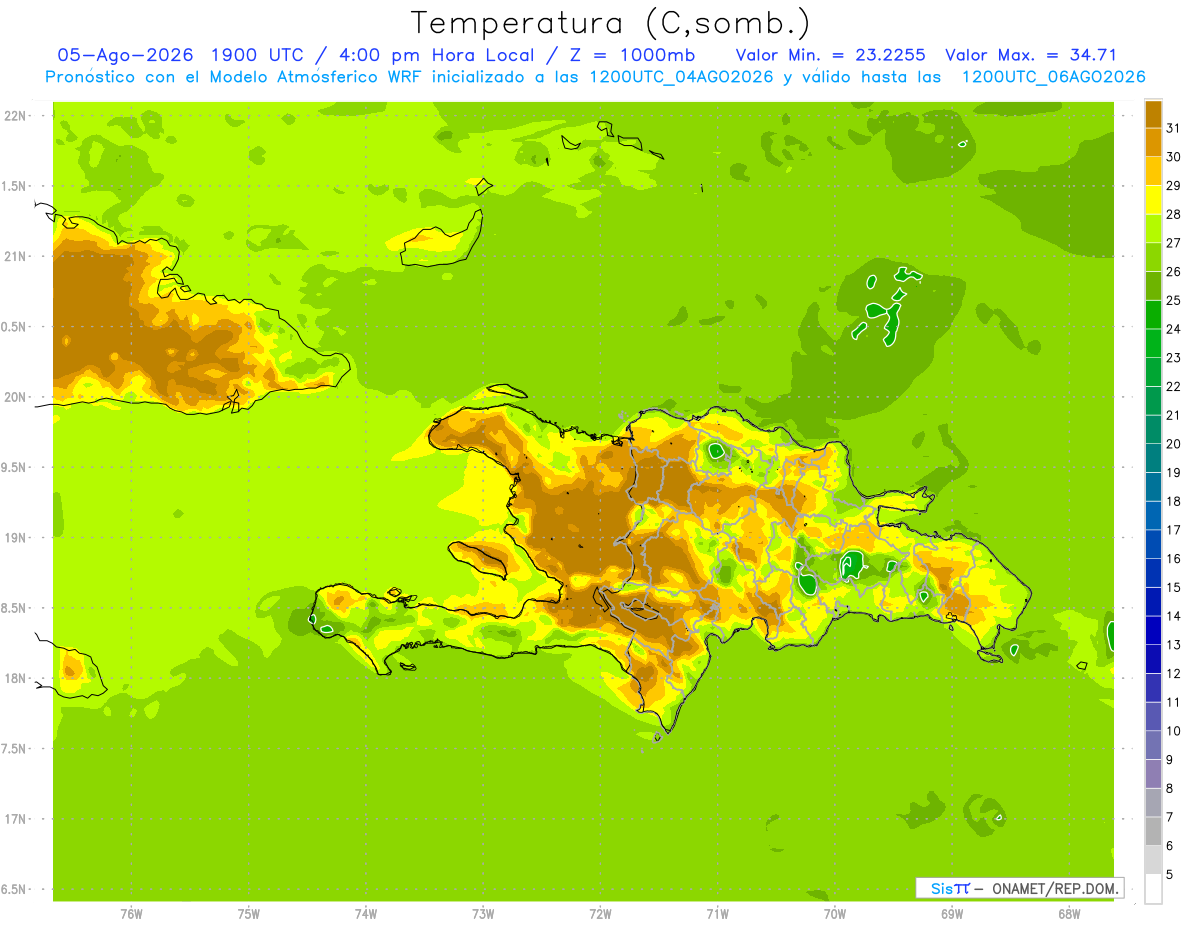
Task: Click the 73W longitude axis label
Action: pyautogui.click(x=482, y=913)
